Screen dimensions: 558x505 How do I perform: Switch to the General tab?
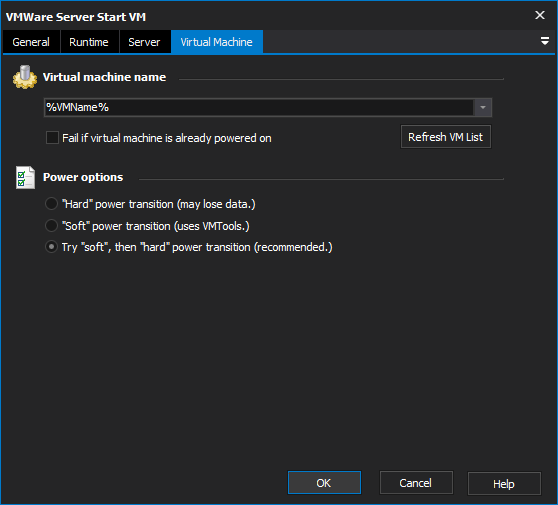[31, 42]
